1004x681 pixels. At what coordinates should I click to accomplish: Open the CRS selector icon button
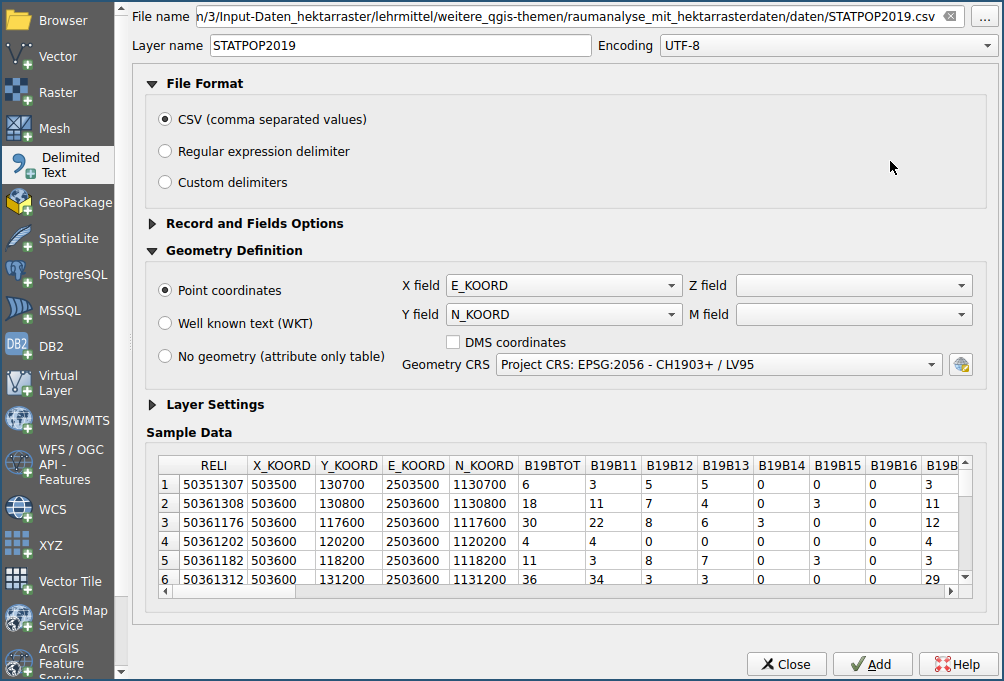(961, 365)
